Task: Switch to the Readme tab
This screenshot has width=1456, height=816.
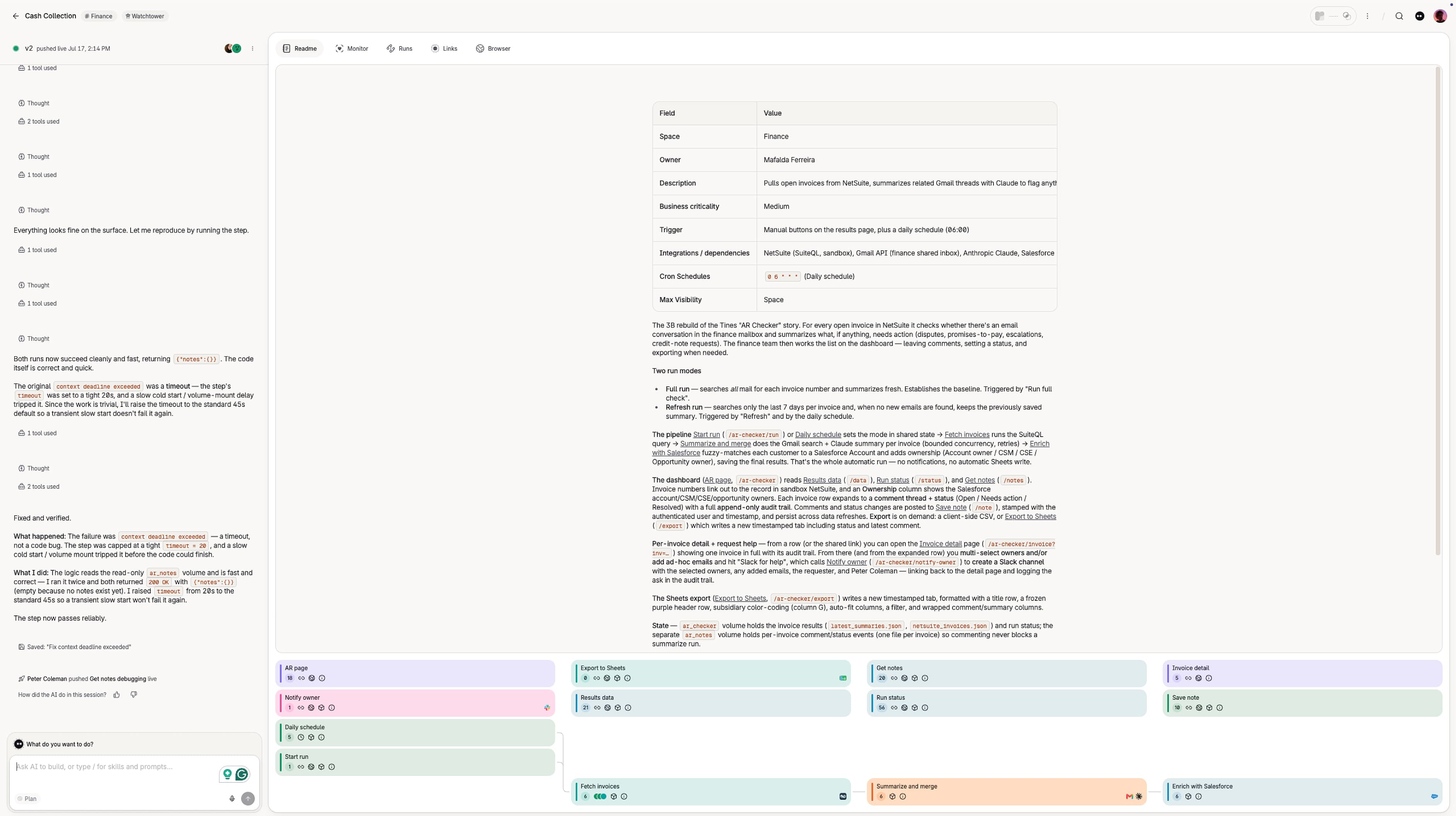Action: coord(299,49)
